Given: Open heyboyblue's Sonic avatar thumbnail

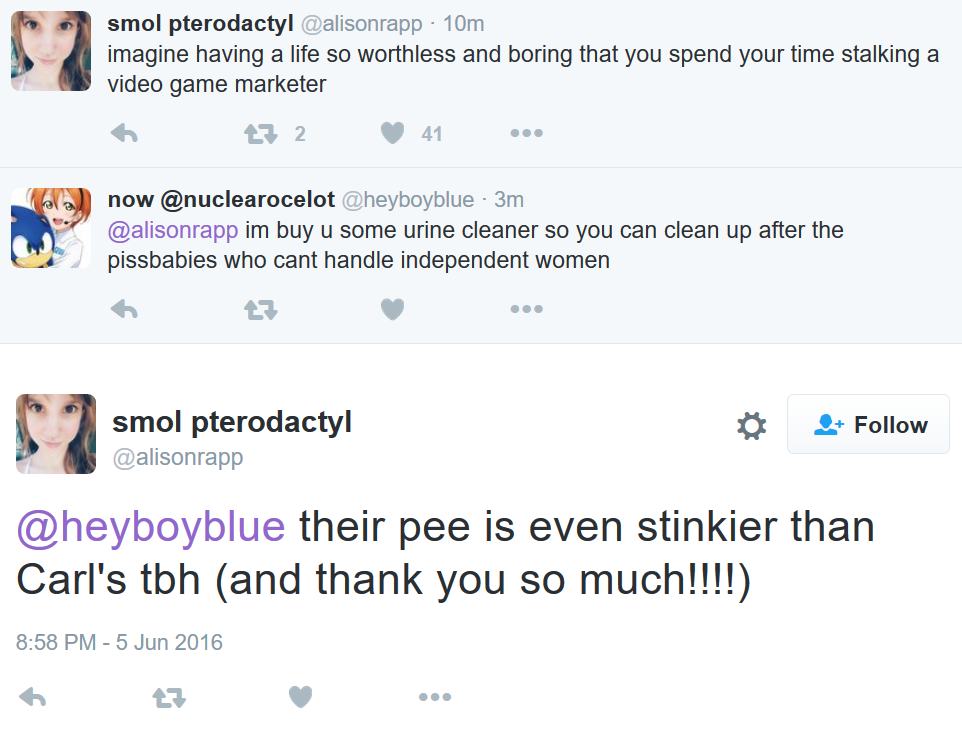Looking at the screenshot, I should pos(51,228).
